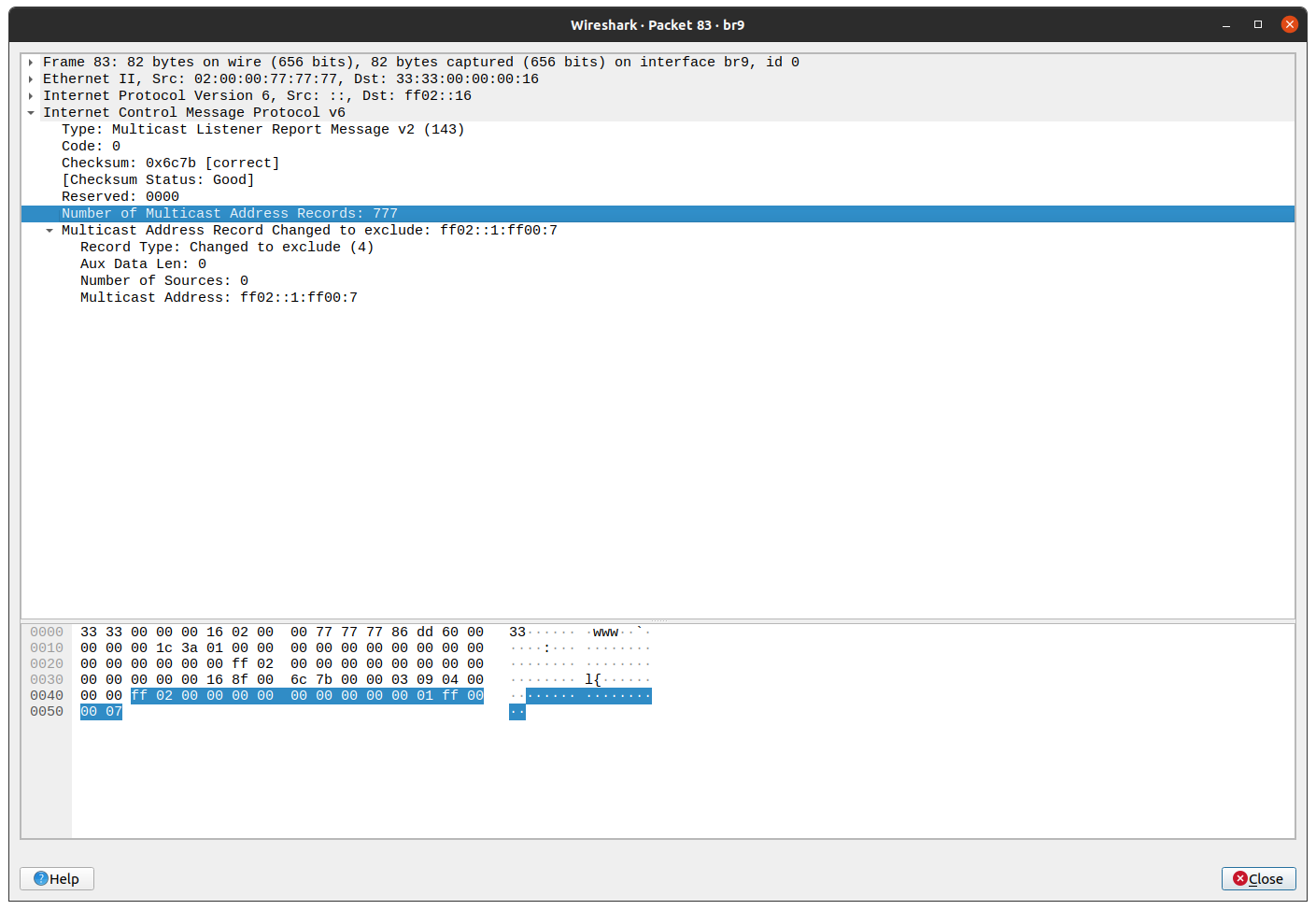The height and width of the screenshot is (910, 1316).
Task: Collapse the Internet Control Message Protocol v6 section
Action: (x=31, y=112)
